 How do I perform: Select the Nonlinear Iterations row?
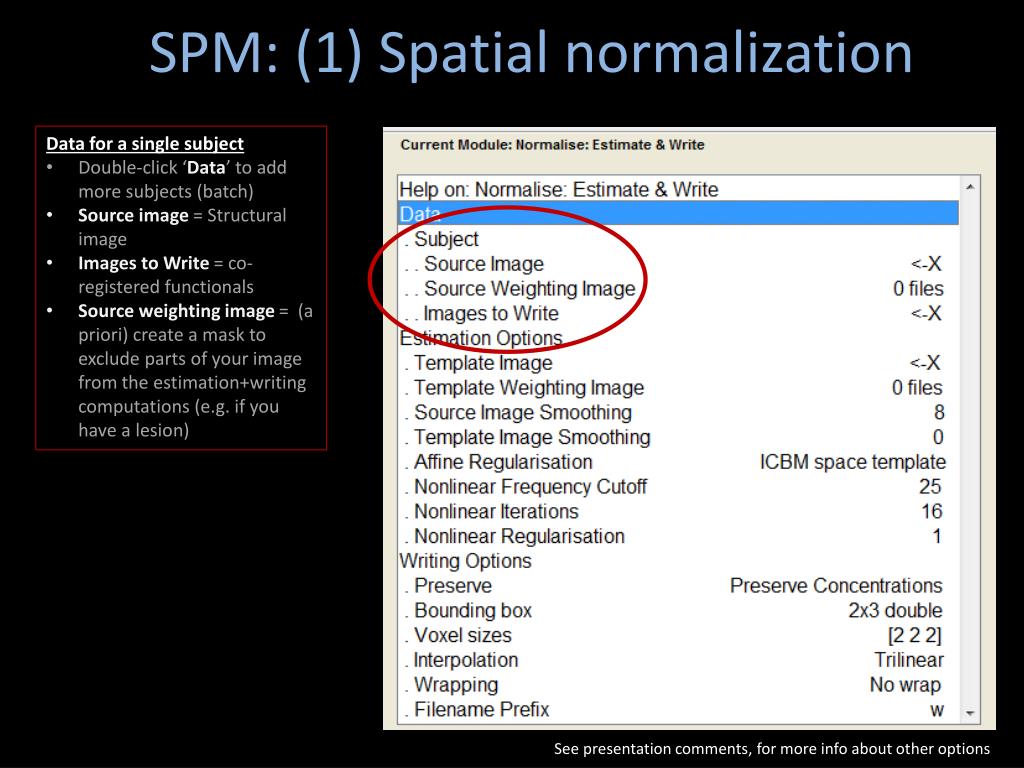coord(678,512)
